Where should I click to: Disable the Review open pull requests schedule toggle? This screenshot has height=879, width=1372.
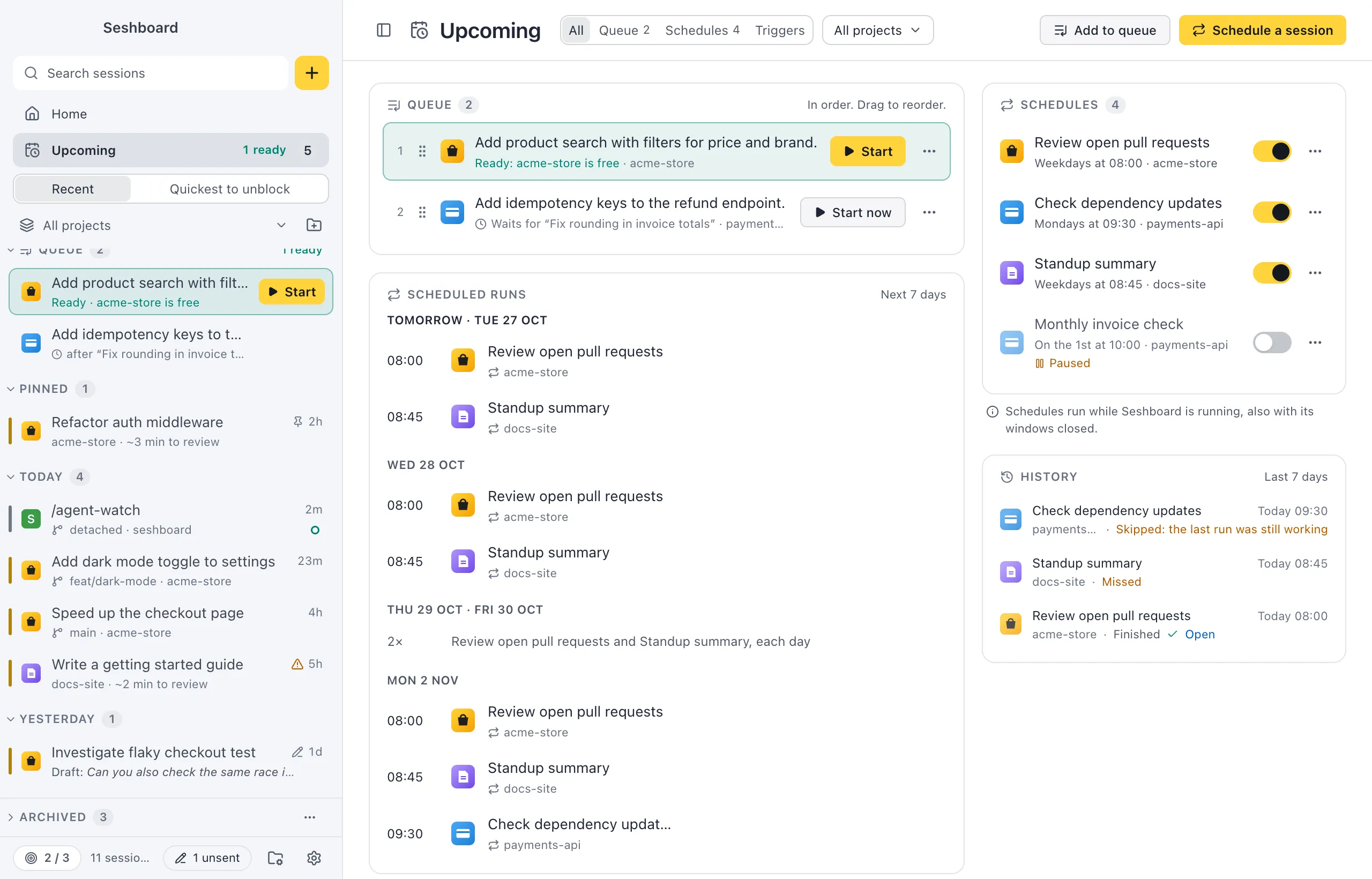[1272, 151]
